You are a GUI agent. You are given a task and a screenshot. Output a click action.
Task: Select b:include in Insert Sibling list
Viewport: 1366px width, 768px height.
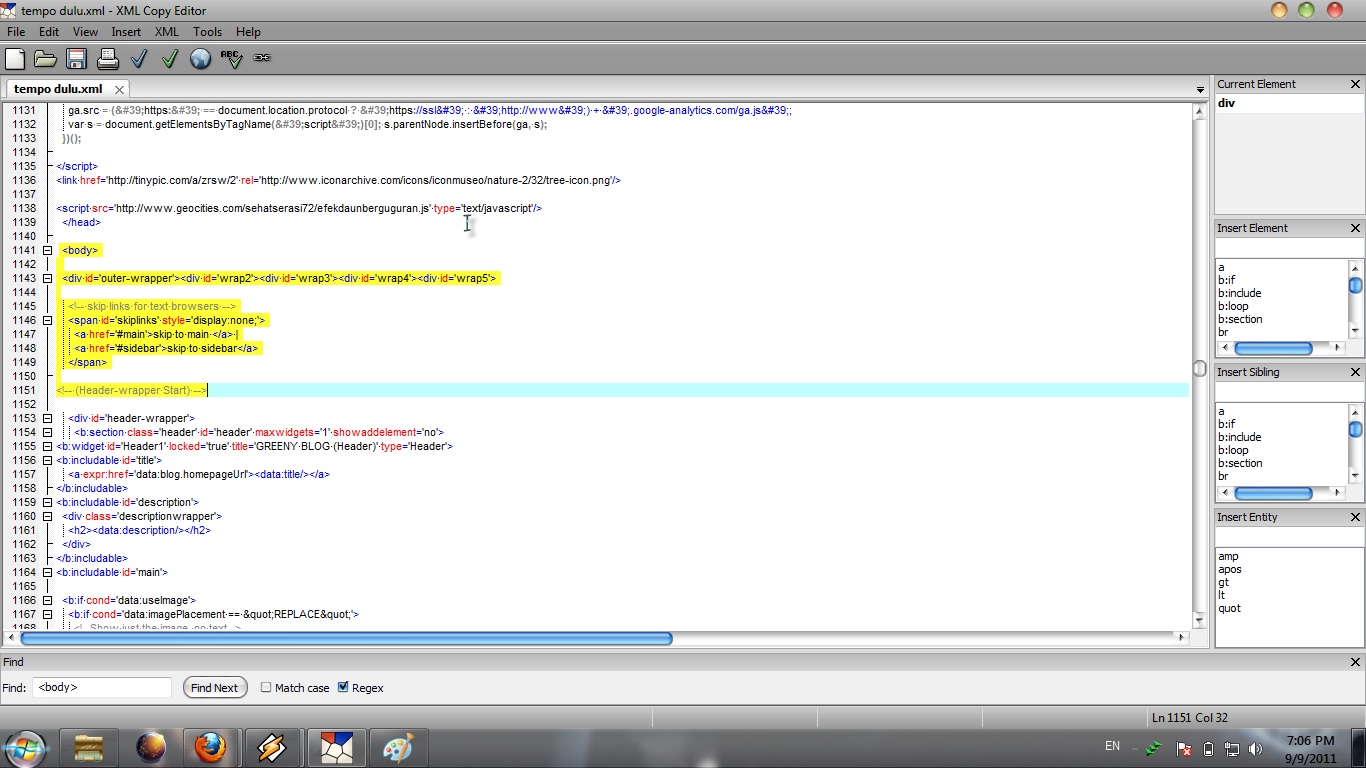1239,437
